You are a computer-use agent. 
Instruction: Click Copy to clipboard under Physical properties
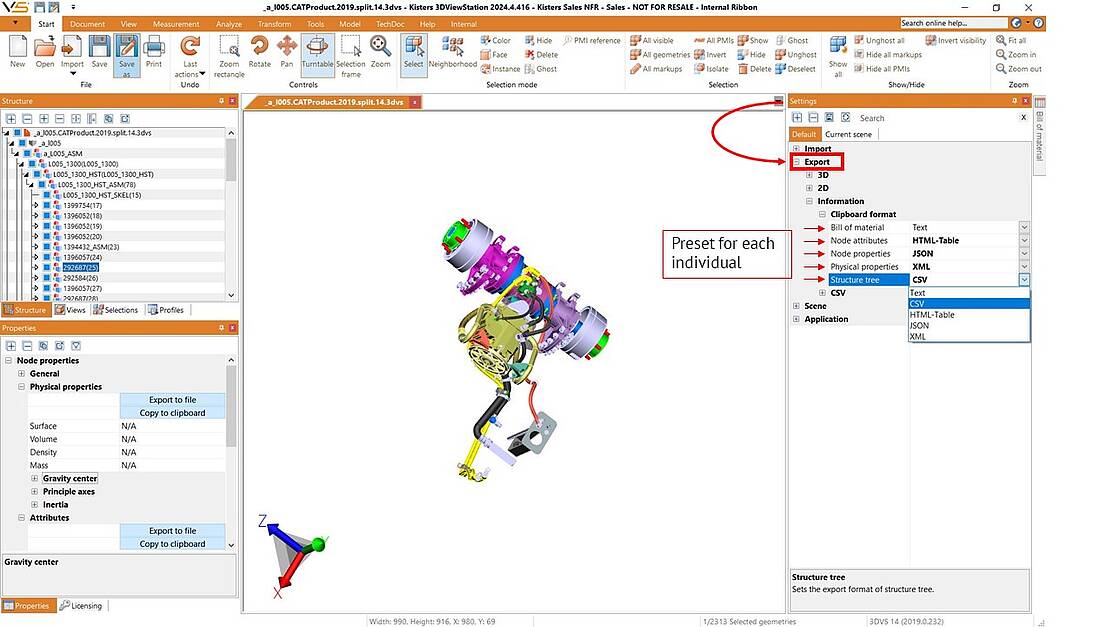[x=172, y=413]
